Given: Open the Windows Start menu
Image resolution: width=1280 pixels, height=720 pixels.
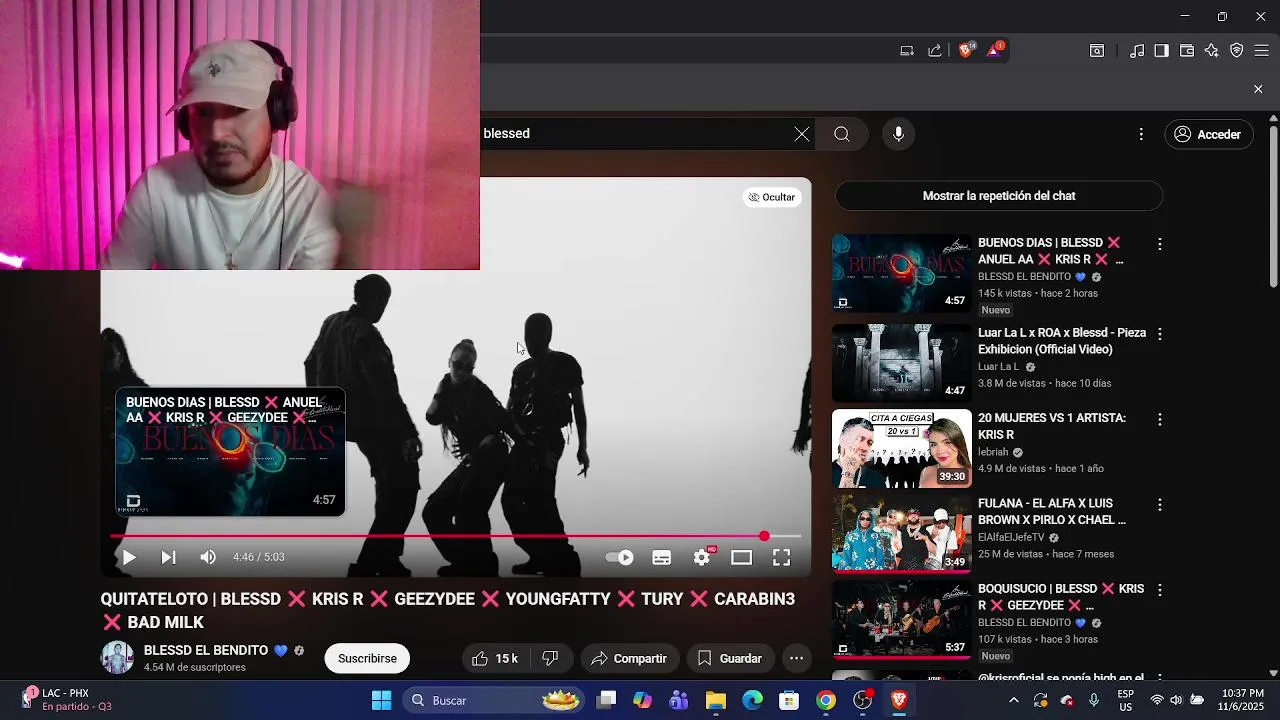Looking at the screenshot, I should point(381,700).
